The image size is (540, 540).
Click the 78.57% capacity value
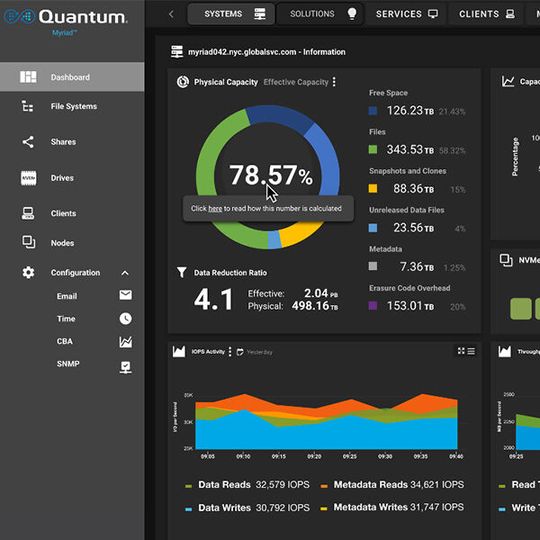click(x=271, y=175)
